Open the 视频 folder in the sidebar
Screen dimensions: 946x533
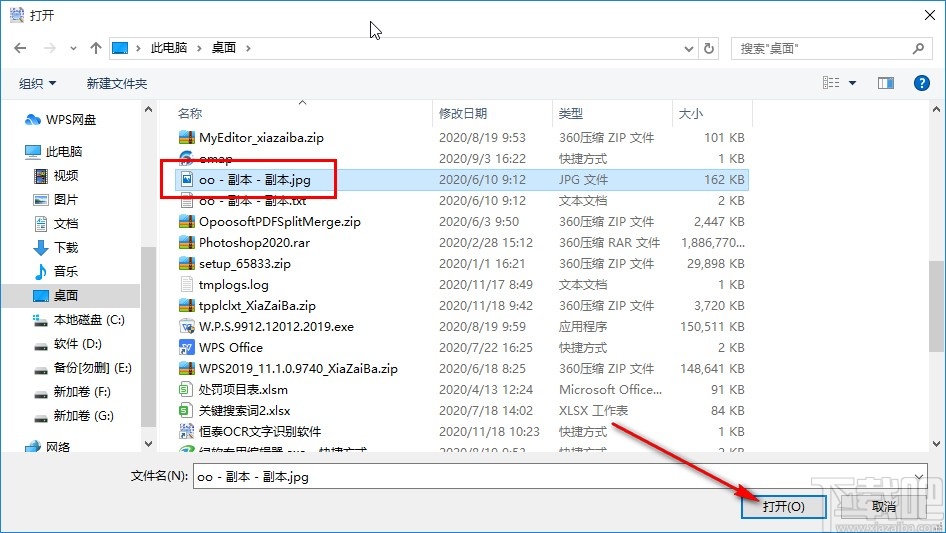56,176
